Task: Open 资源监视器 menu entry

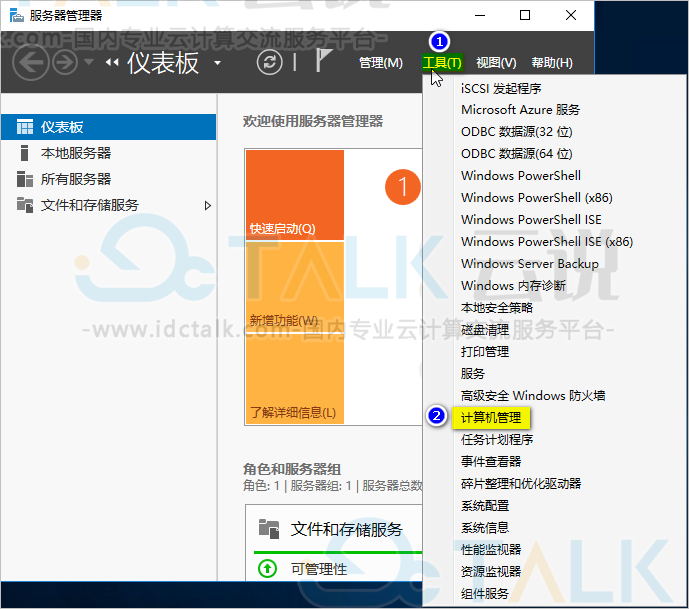Action: pyautogui.click(x=491, y=571)
